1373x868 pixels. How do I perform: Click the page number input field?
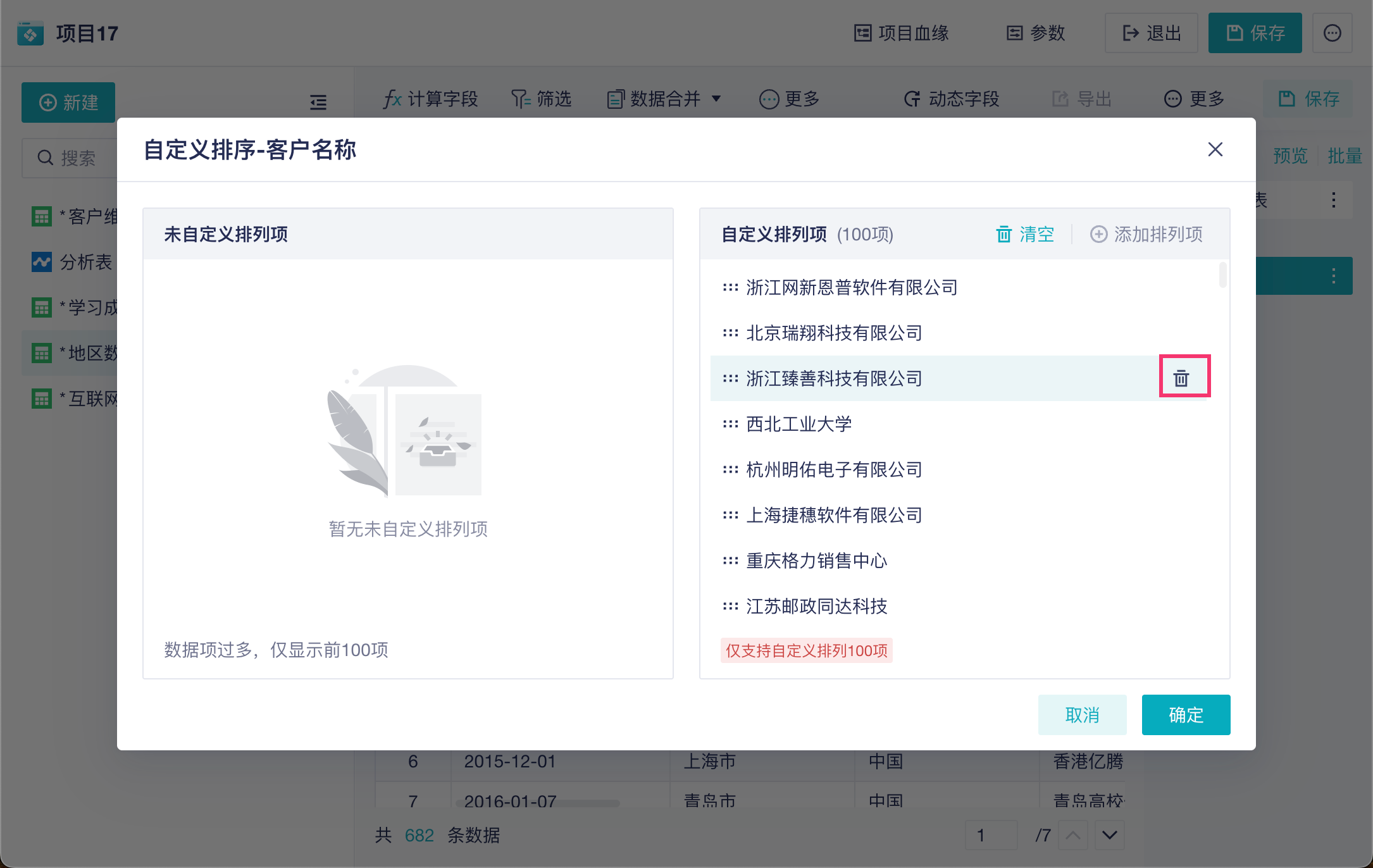[x=991, y=835]
